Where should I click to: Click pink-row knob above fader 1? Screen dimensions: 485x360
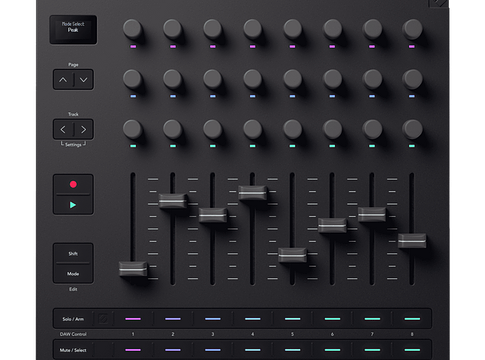tap(133, 29)
